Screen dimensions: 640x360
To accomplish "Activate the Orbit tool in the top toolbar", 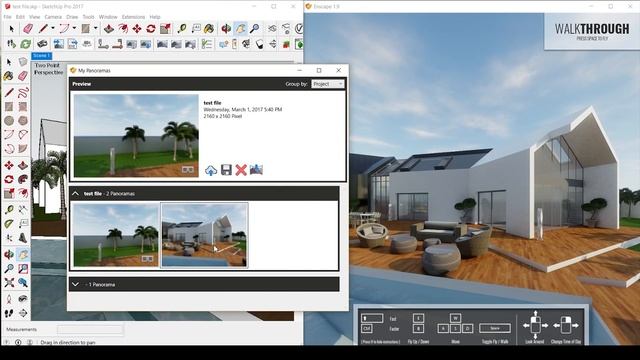I will pyautogui.click(x=226, y=29).
